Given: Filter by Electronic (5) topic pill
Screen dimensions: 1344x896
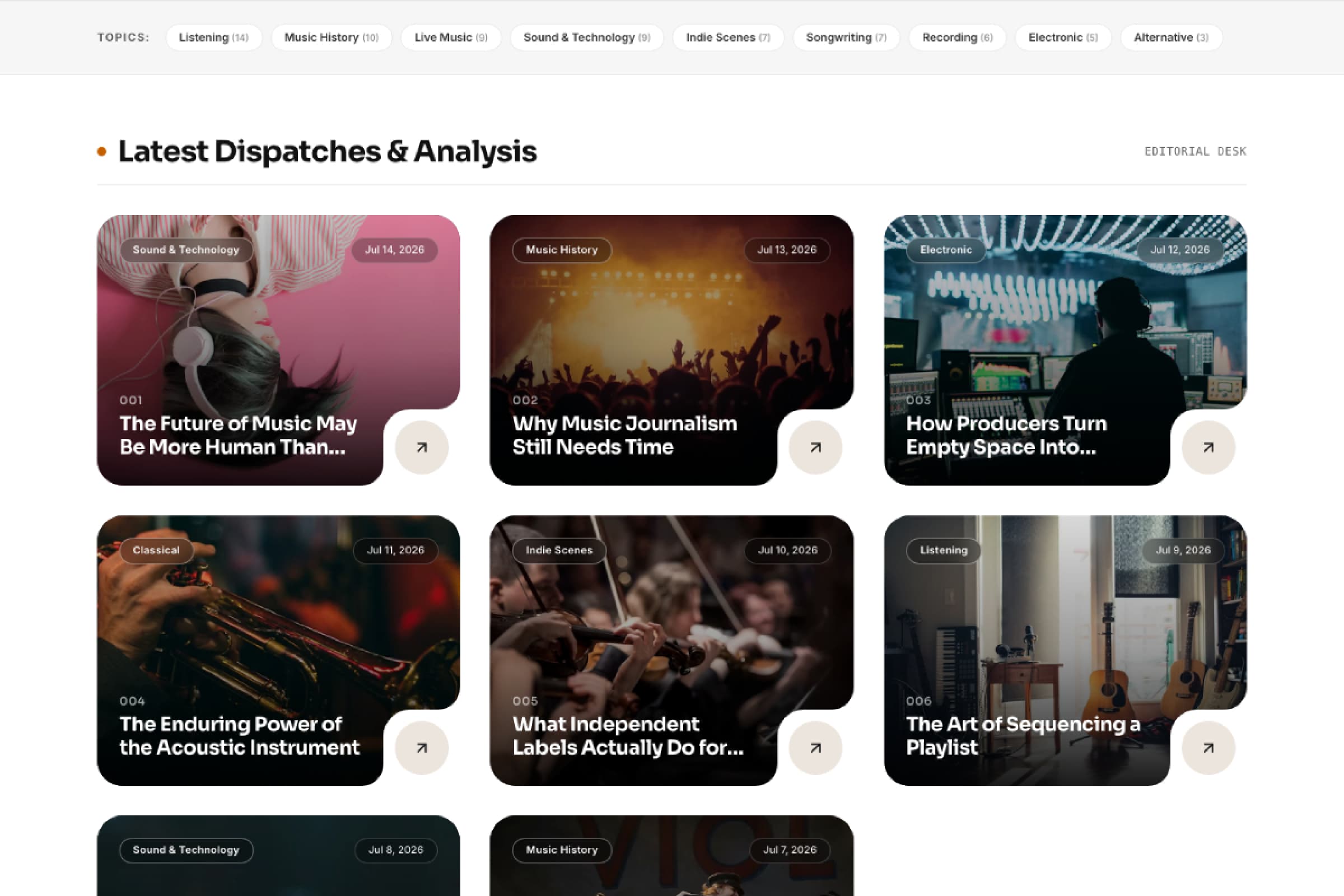Looking at the screenshot, I should [1063, 38].
